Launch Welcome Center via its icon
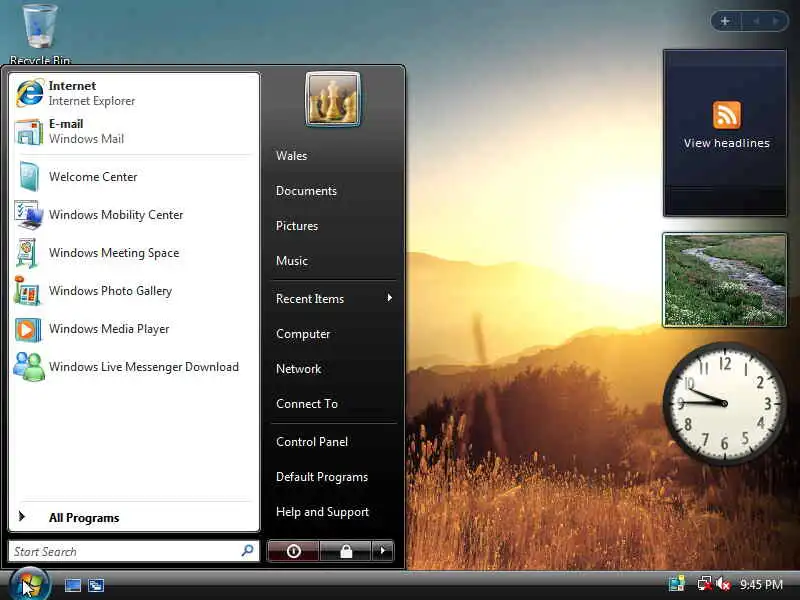Image resolution: width=800 pixels, height=600 pixels. [x=29, y=177]
